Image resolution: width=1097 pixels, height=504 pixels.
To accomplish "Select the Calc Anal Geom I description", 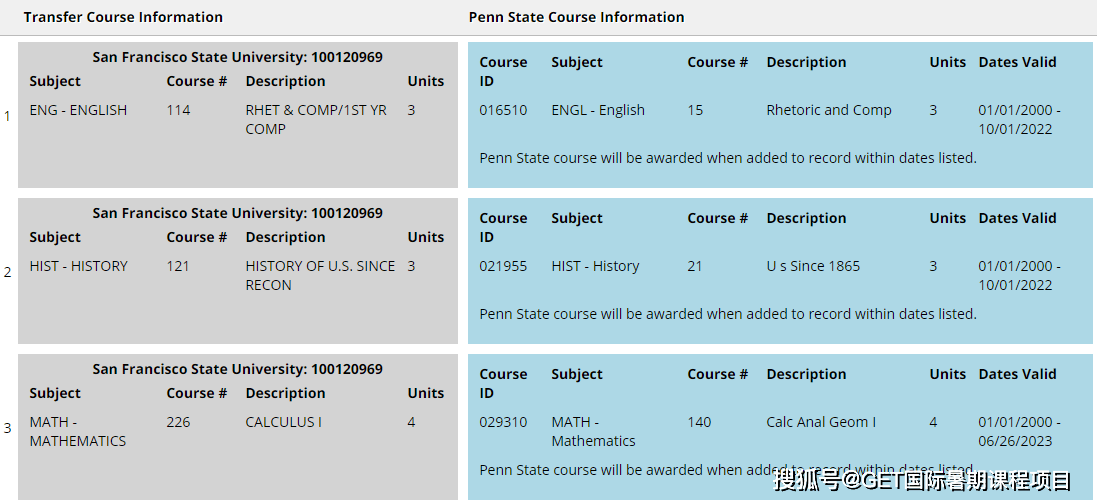I will [x=821, y=422].
